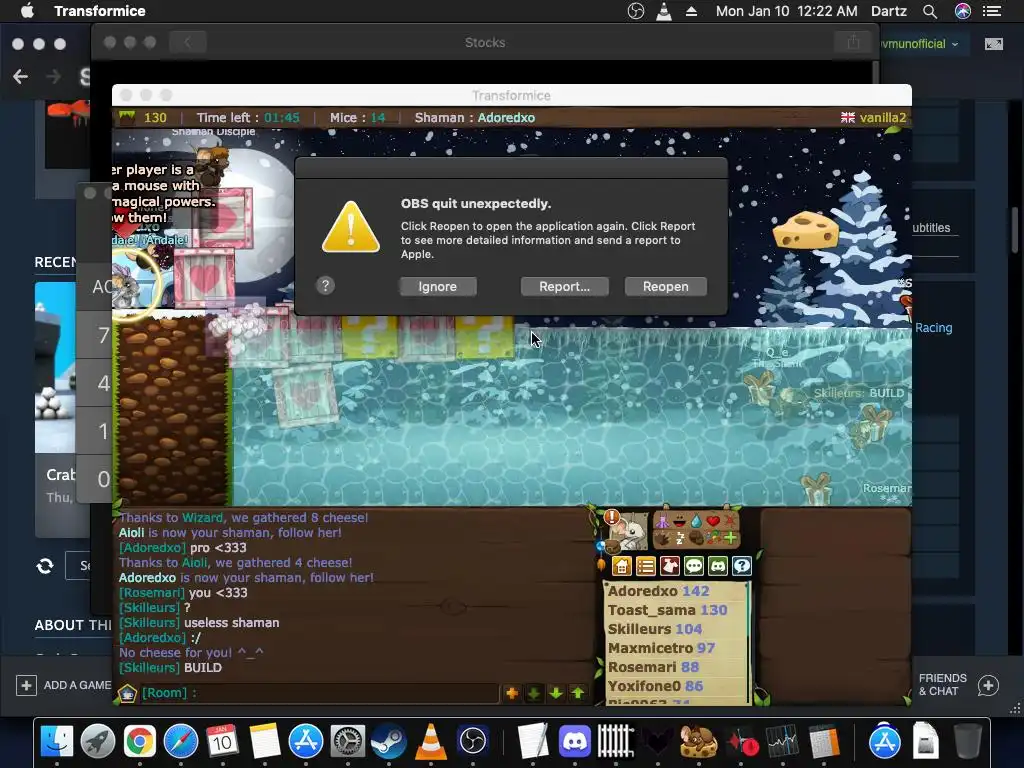Click in the [Room] chat input field
The image size is (1024, 768).
320,693
